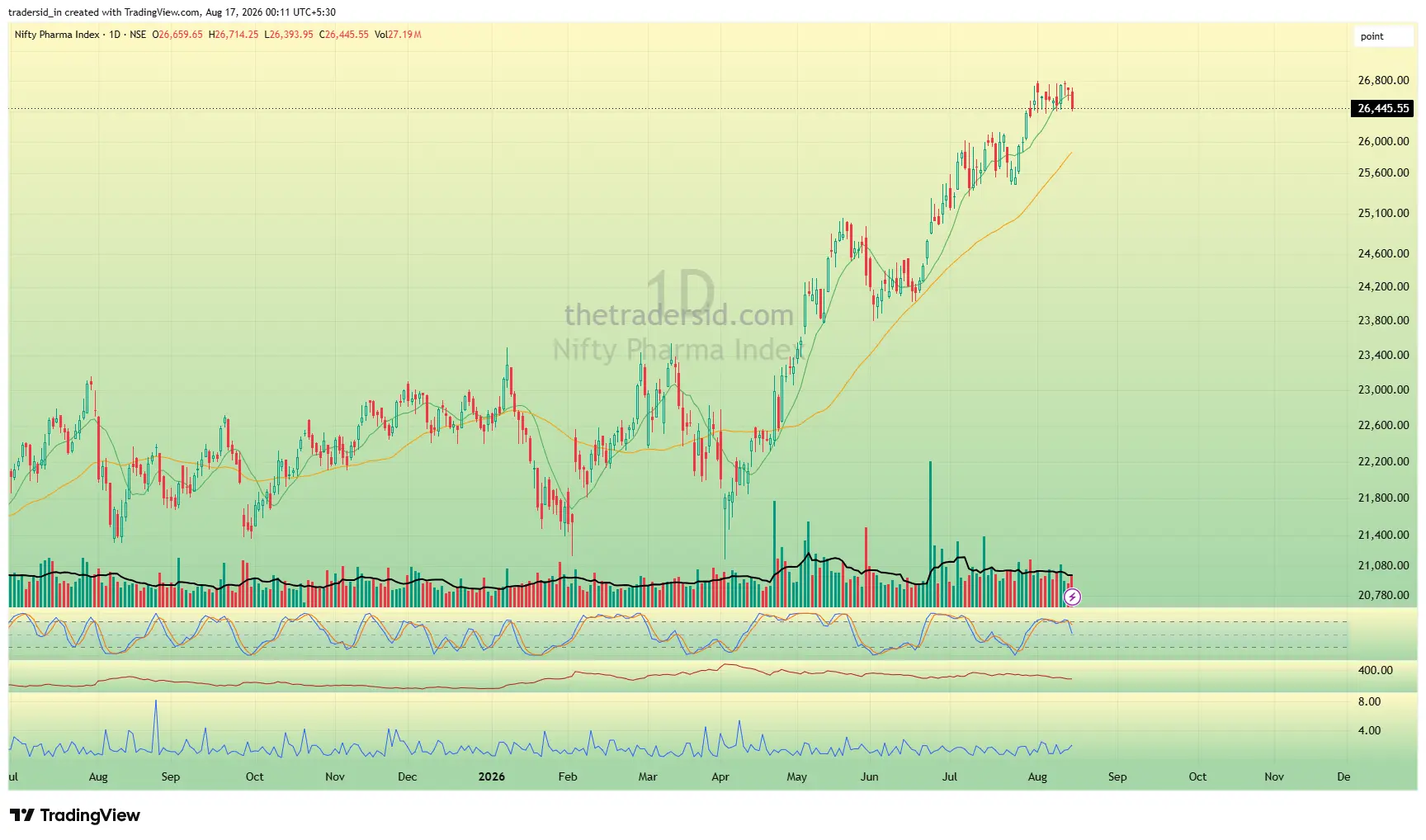Click the 8.00 indicator scale label

(1369, 702)
